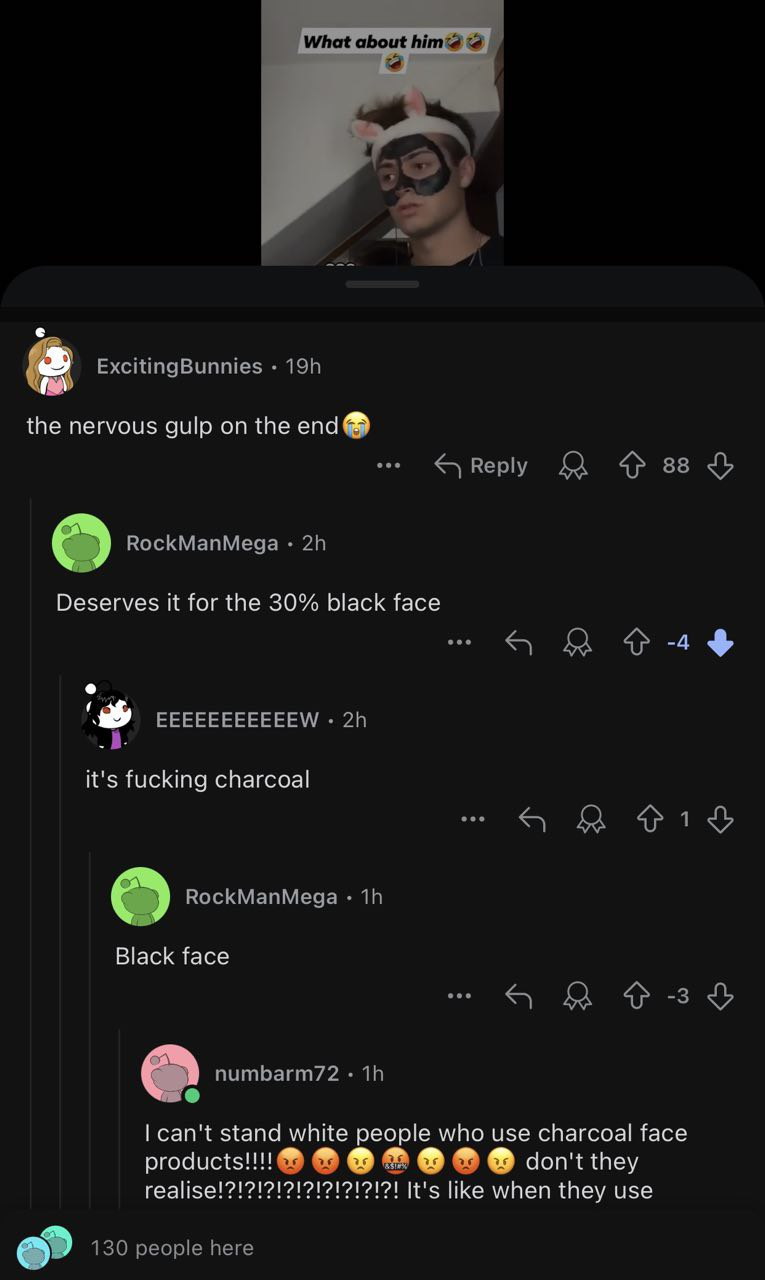Open more options on EEEEEEEEEEEW's comment
The width and height of the screenshot is (765, 1280).
click(473, 820)
